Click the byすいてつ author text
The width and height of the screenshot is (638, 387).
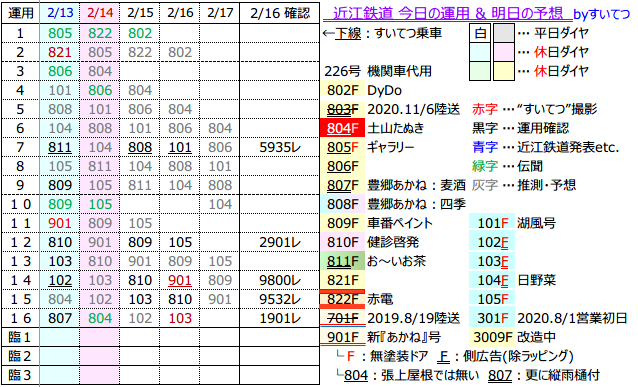point(602,14)
